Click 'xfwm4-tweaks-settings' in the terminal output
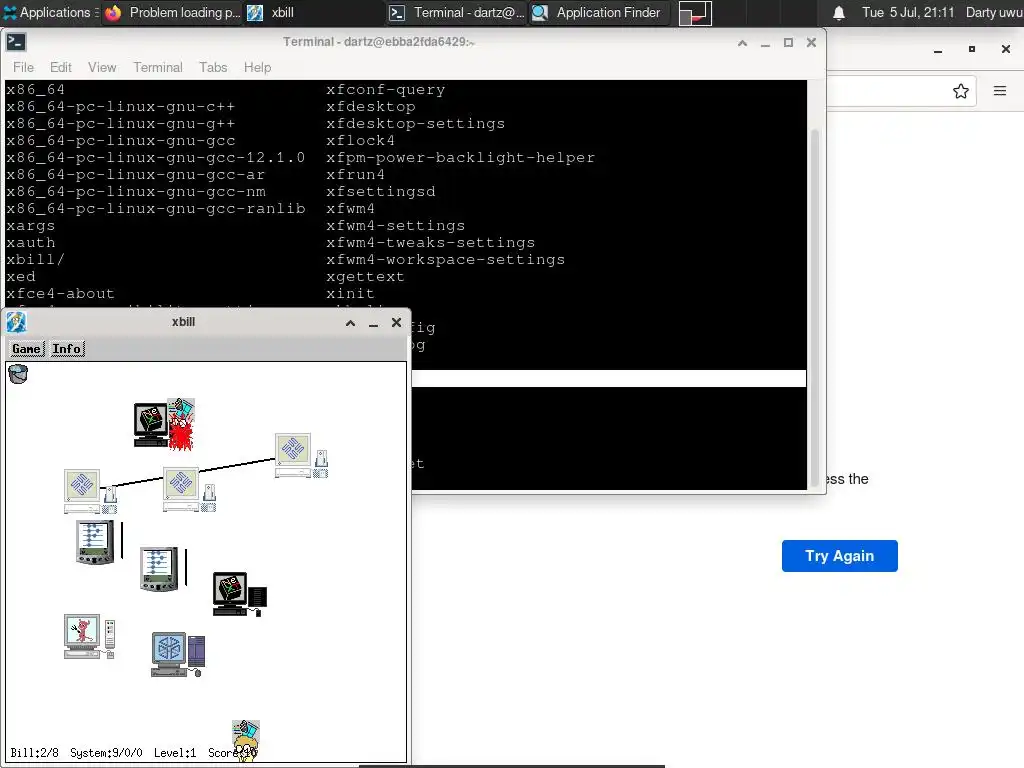Screen dimensions: 1024x768 coord(430,242)
